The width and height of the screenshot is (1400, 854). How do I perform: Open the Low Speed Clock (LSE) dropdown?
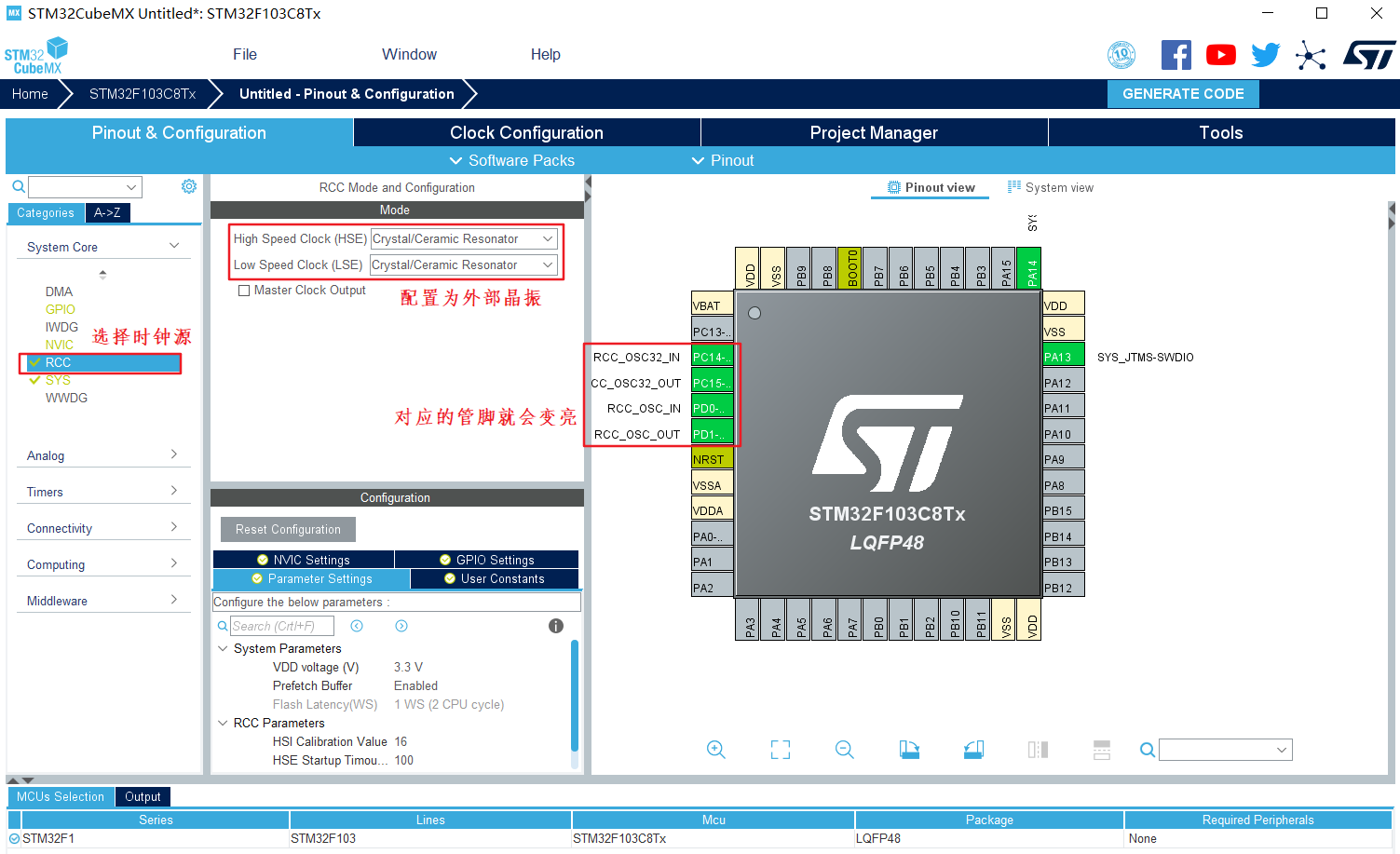click(464, 265)
